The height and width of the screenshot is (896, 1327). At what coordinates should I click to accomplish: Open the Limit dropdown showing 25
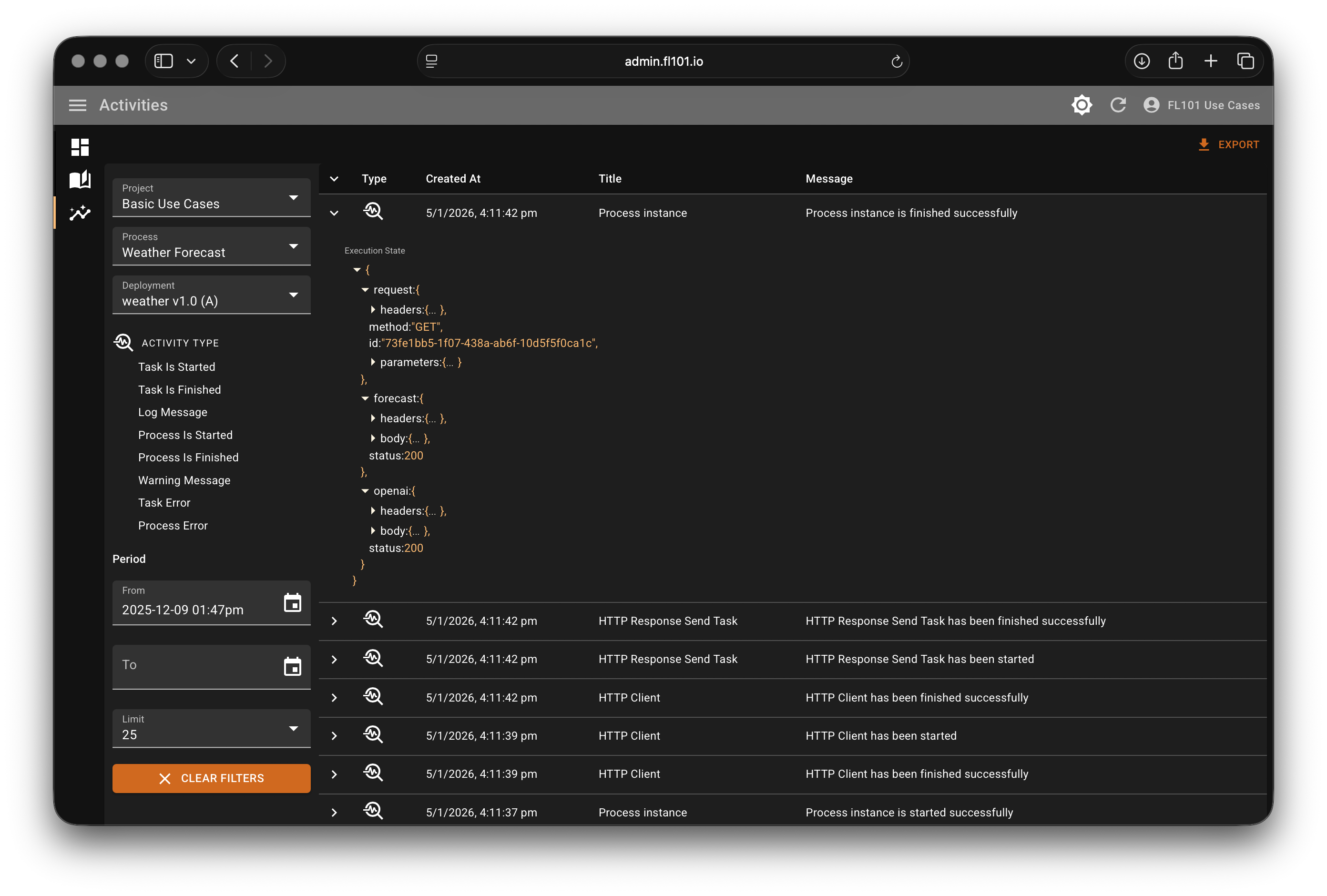click(211, 728)
